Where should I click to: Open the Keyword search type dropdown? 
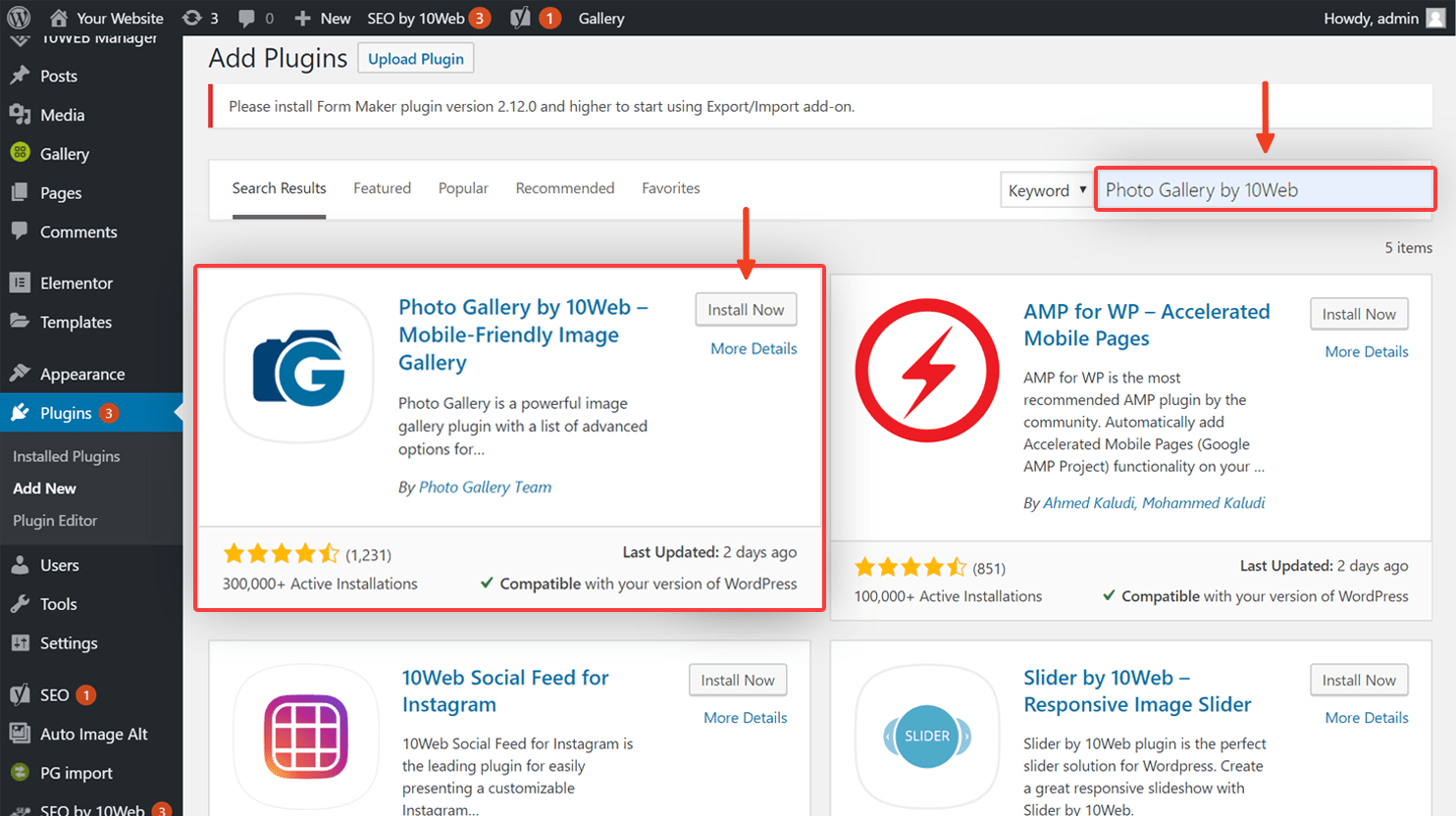coord(1046,190)
